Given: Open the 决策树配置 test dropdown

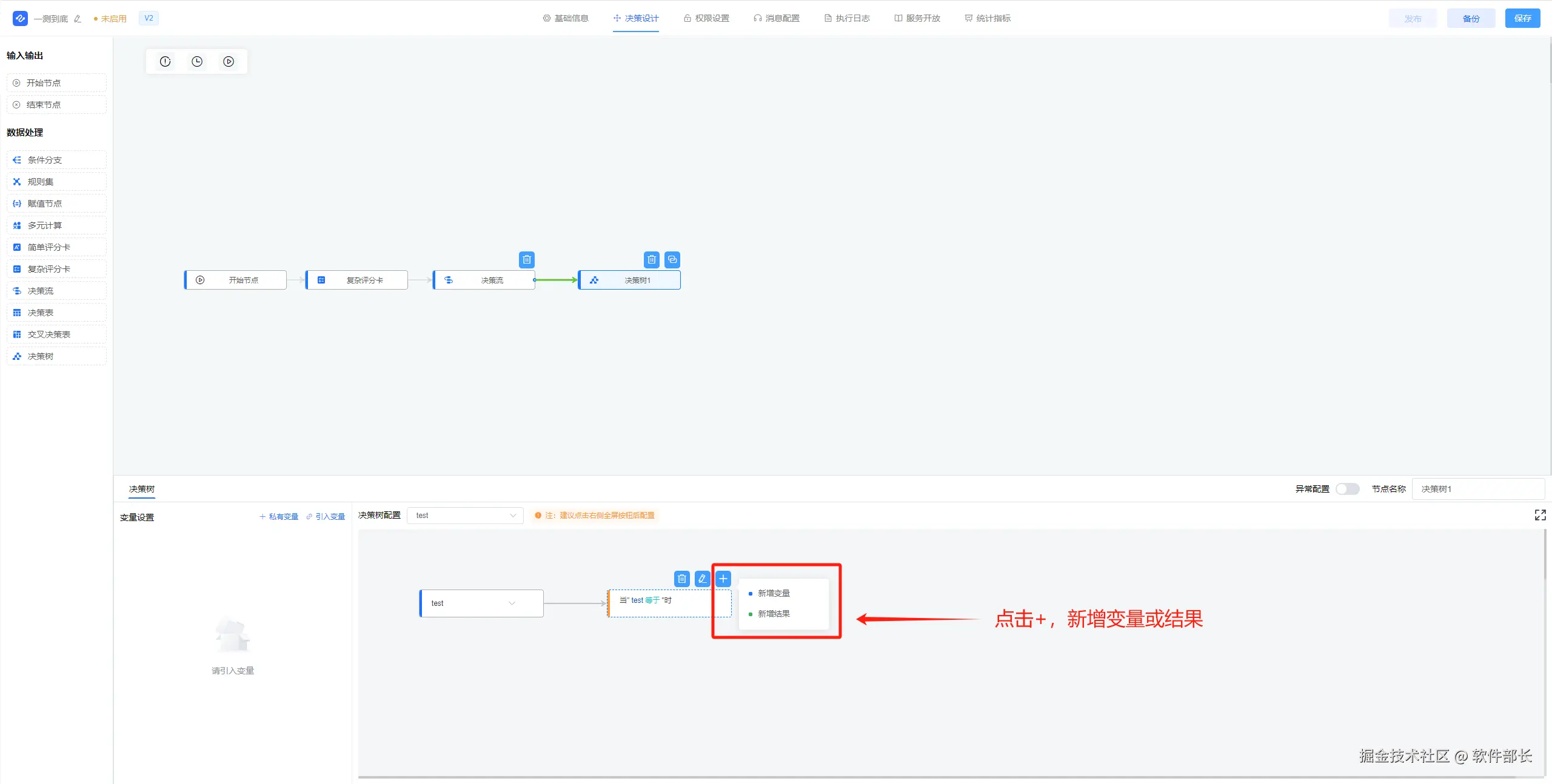Looking at the screenshot, I should click(465, 516).
